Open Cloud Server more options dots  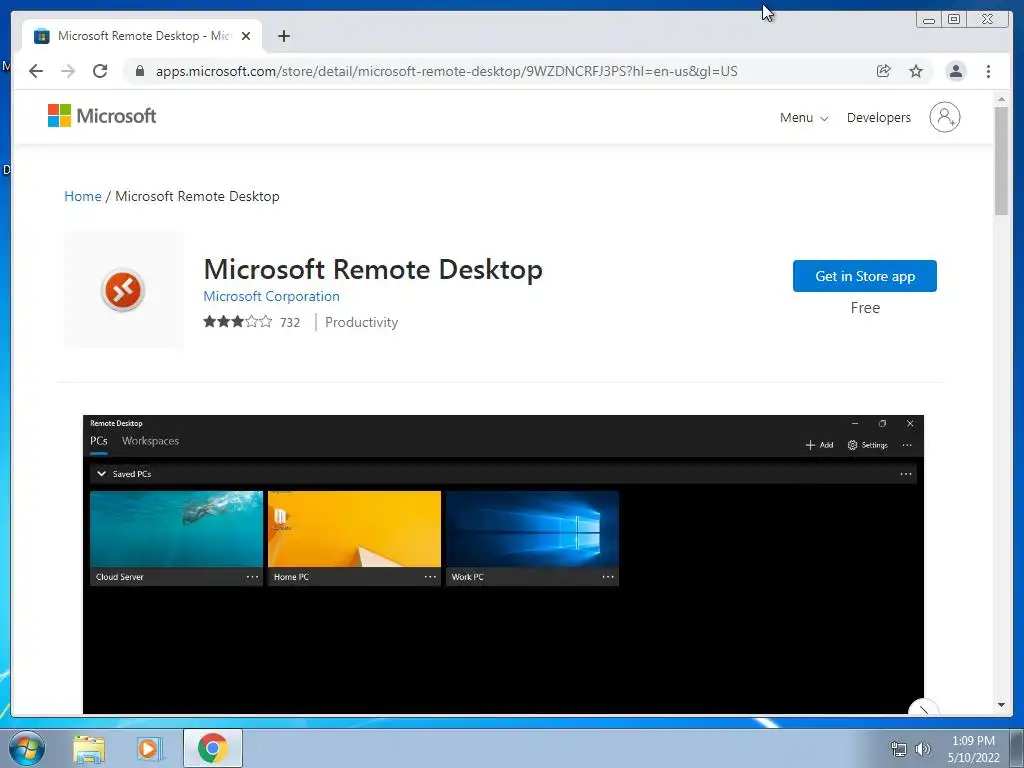pos(252,577)
